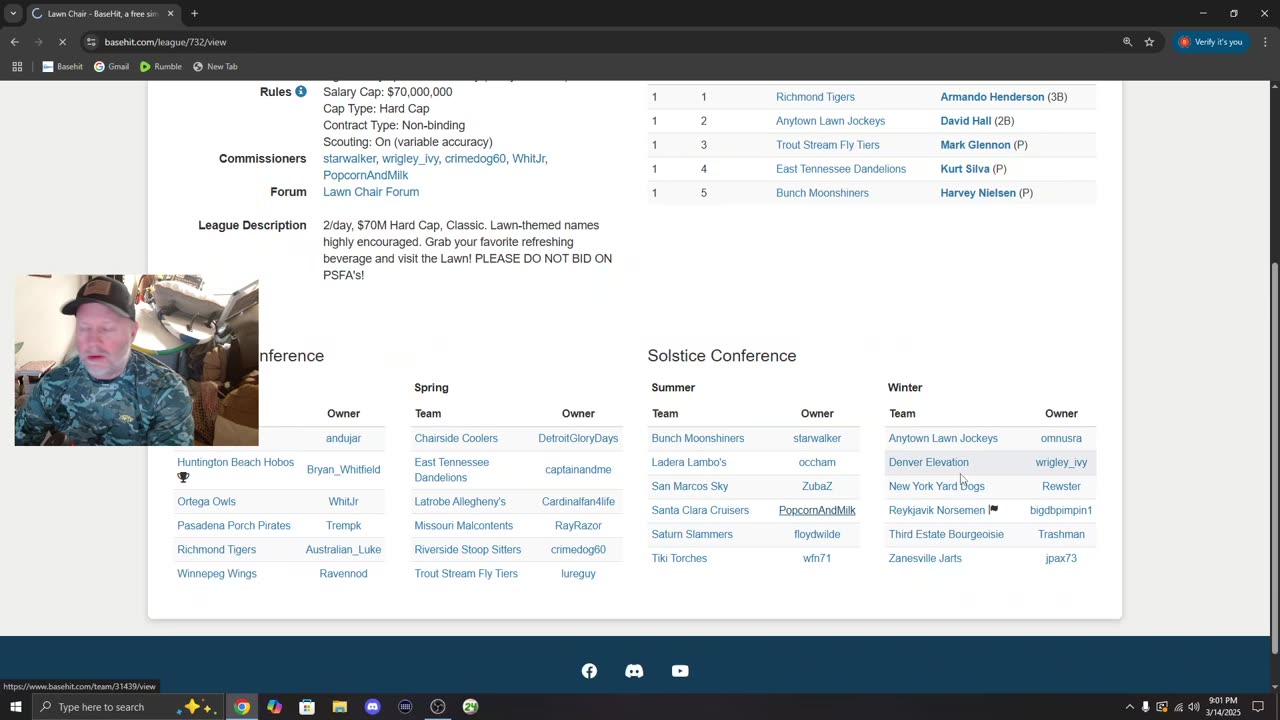This screenshot has width=1280, height=720.
Task: Open Huntington Beach Hobos team page
Action: click(x=235, y=462)
